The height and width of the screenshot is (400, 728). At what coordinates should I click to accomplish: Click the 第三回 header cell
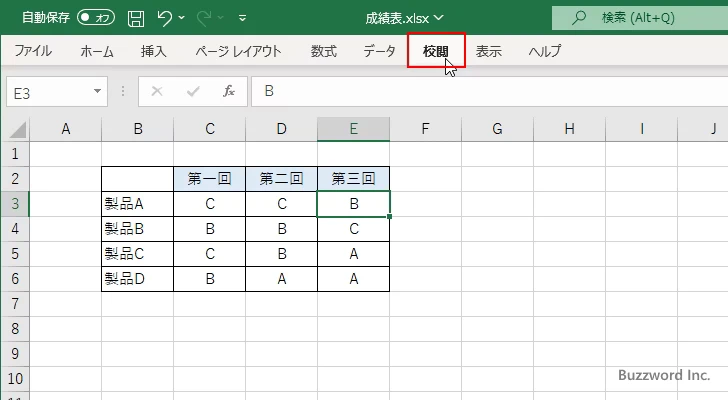(353, 179)
